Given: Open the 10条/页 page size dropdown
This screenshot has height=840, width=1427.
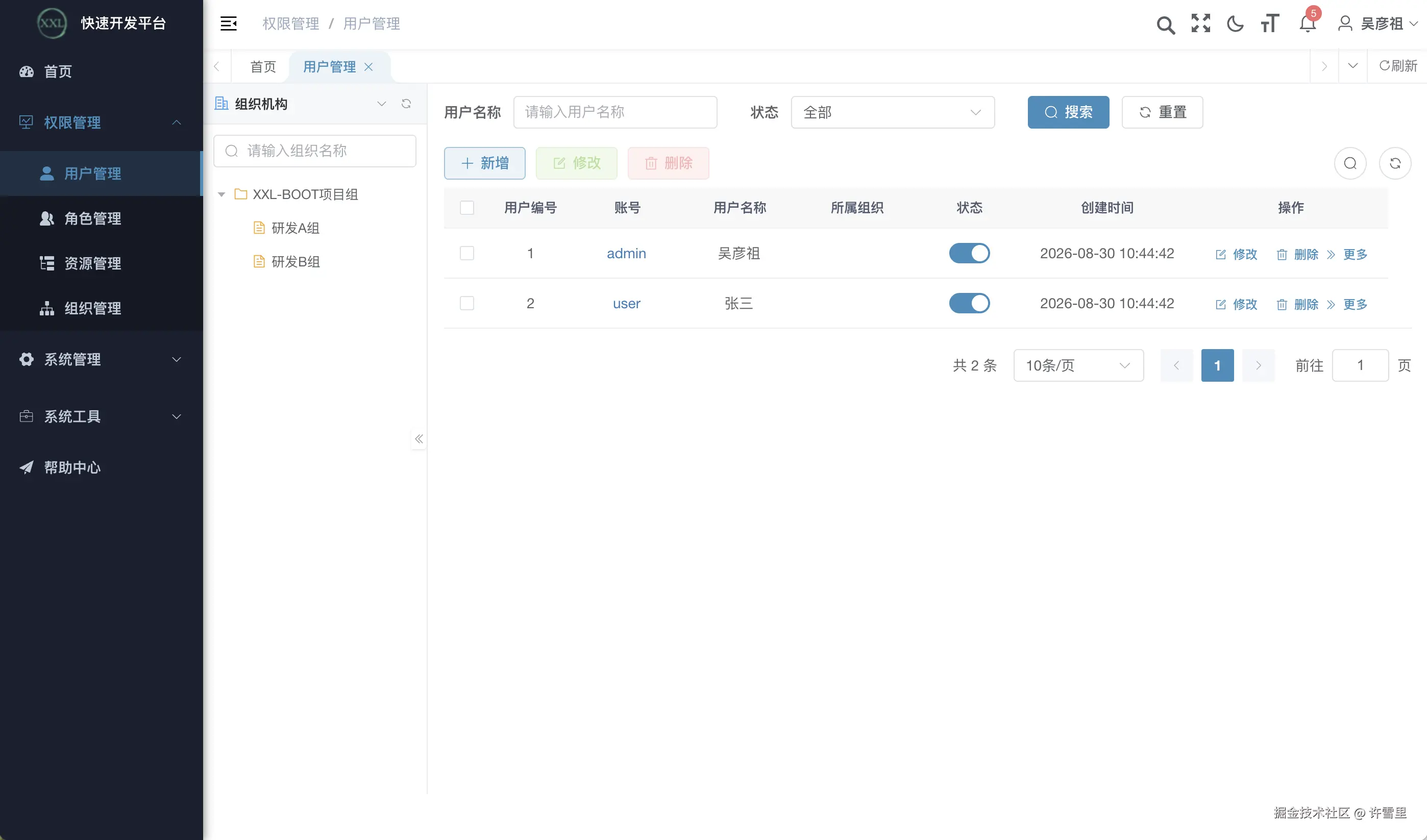Looking at the screenshot, I should [x=1078, y=365].
